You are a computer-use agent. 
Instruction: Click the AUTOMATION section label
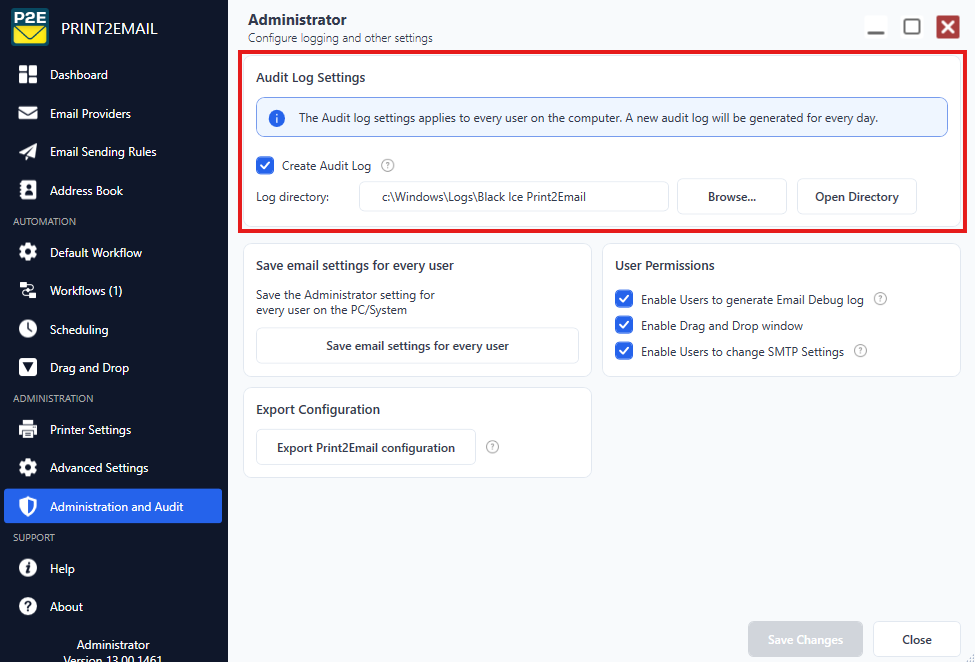(44, 221)
